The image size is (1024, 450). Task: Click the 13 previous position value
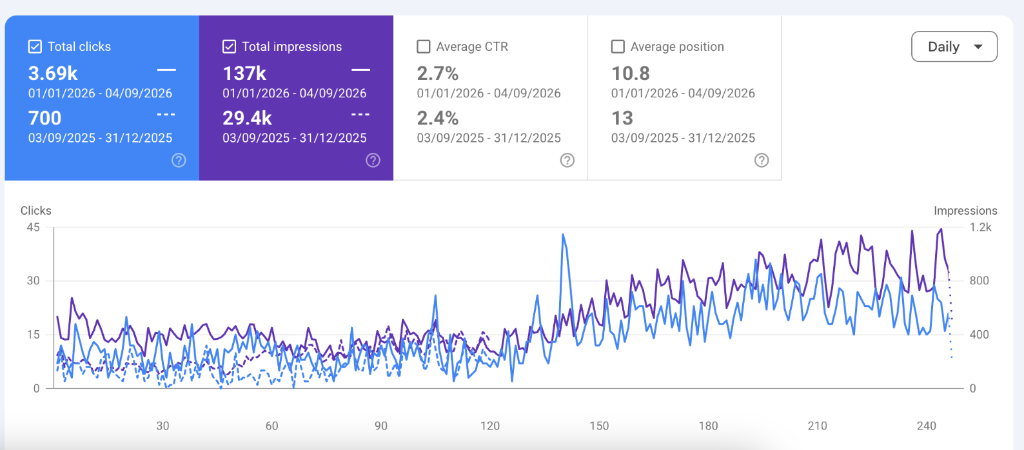tap(622, 118)
